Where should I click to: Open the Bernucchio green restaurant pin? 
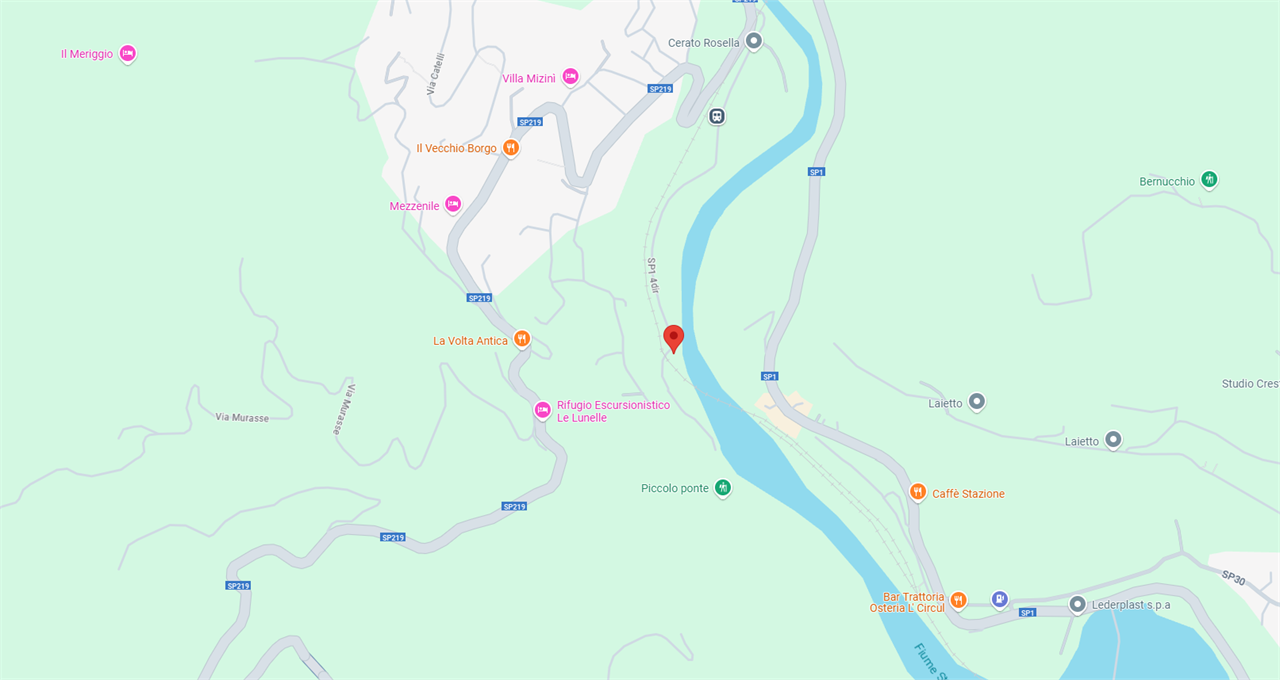point(1209,180)
